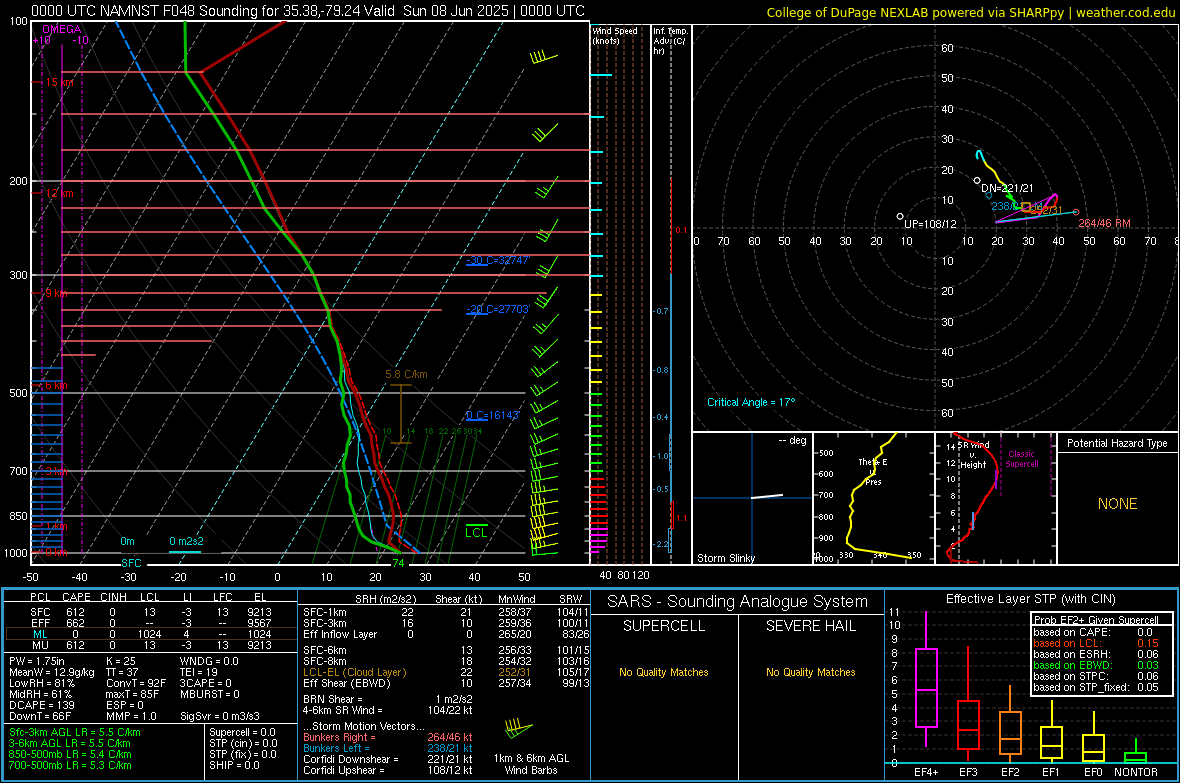Click the orange mean-wind square on hodograph
1180x783 pixels.
click(x=1026, y=206)
